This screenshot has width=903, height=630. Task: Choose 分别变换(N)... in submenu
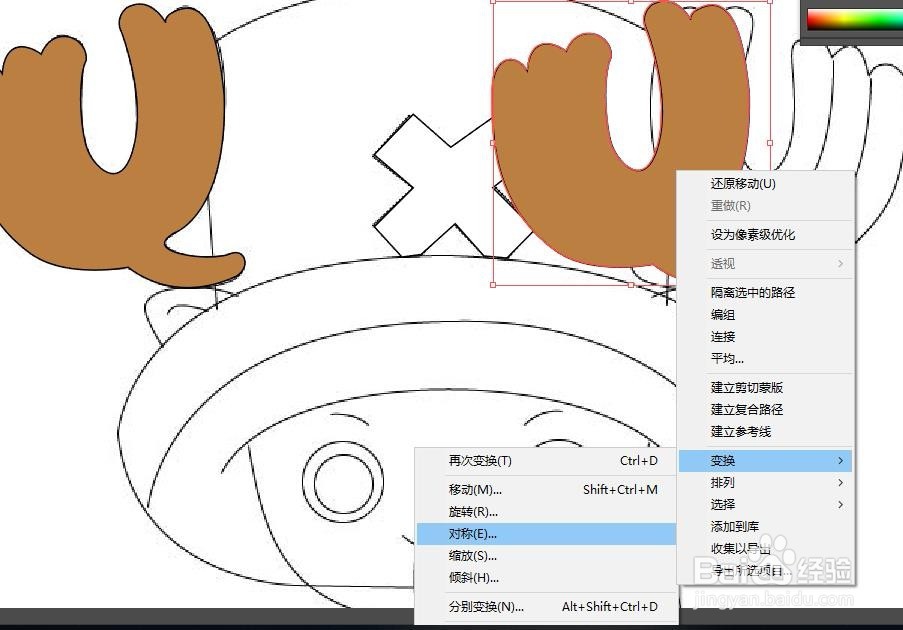546,606
